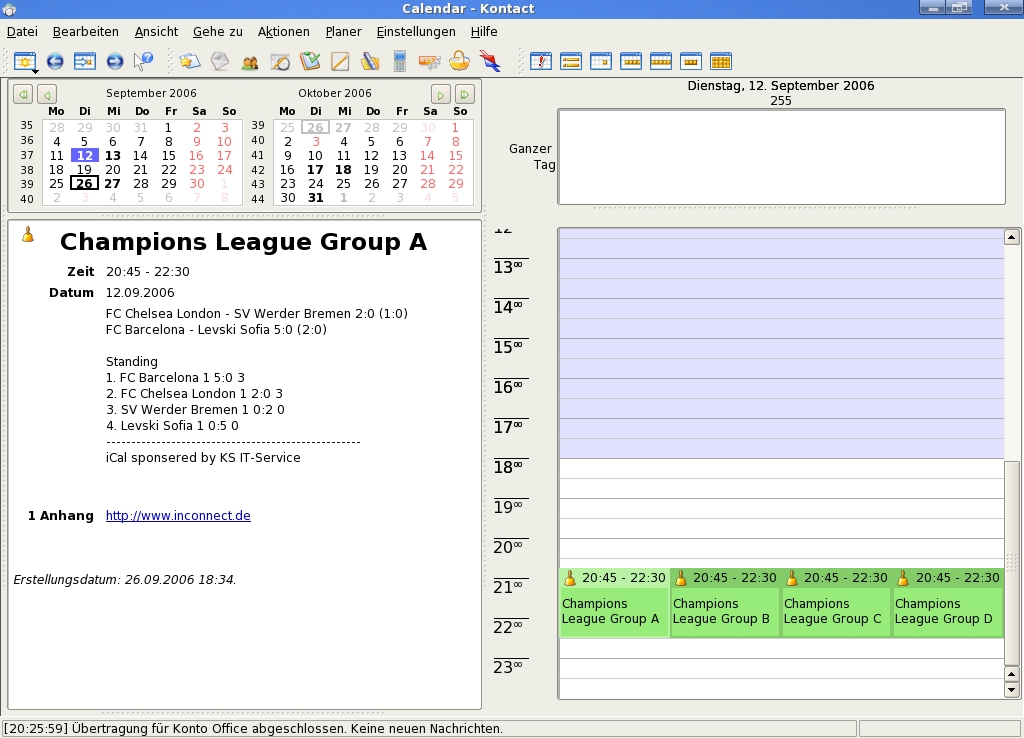This screenshot has height=738, width=1024.
Task: Open the Bearbeiten menu
Action: tap(86, 31)
